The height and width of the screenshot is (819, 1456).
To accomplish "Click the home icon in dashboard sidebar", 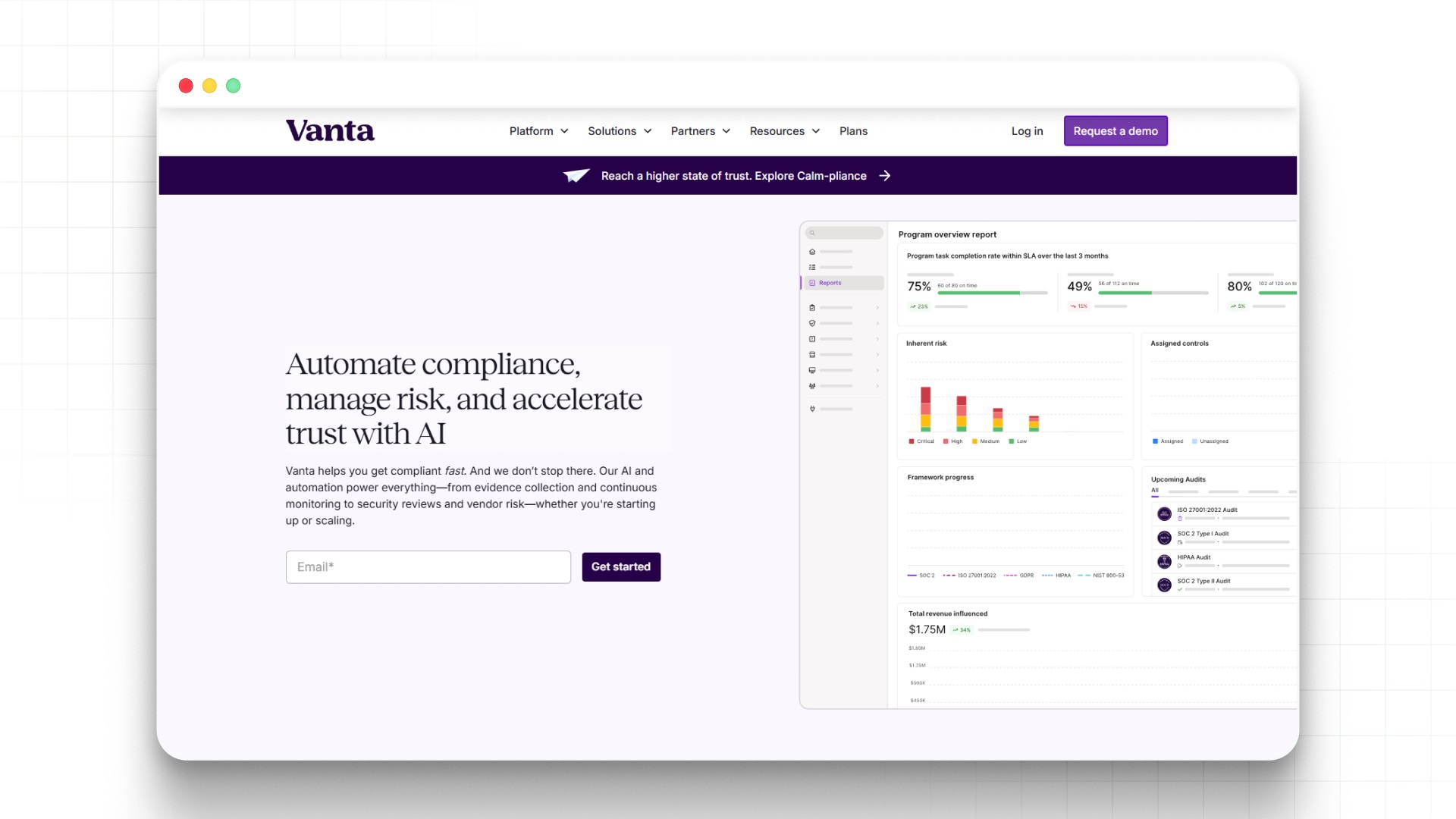I will tap(812, 252).
